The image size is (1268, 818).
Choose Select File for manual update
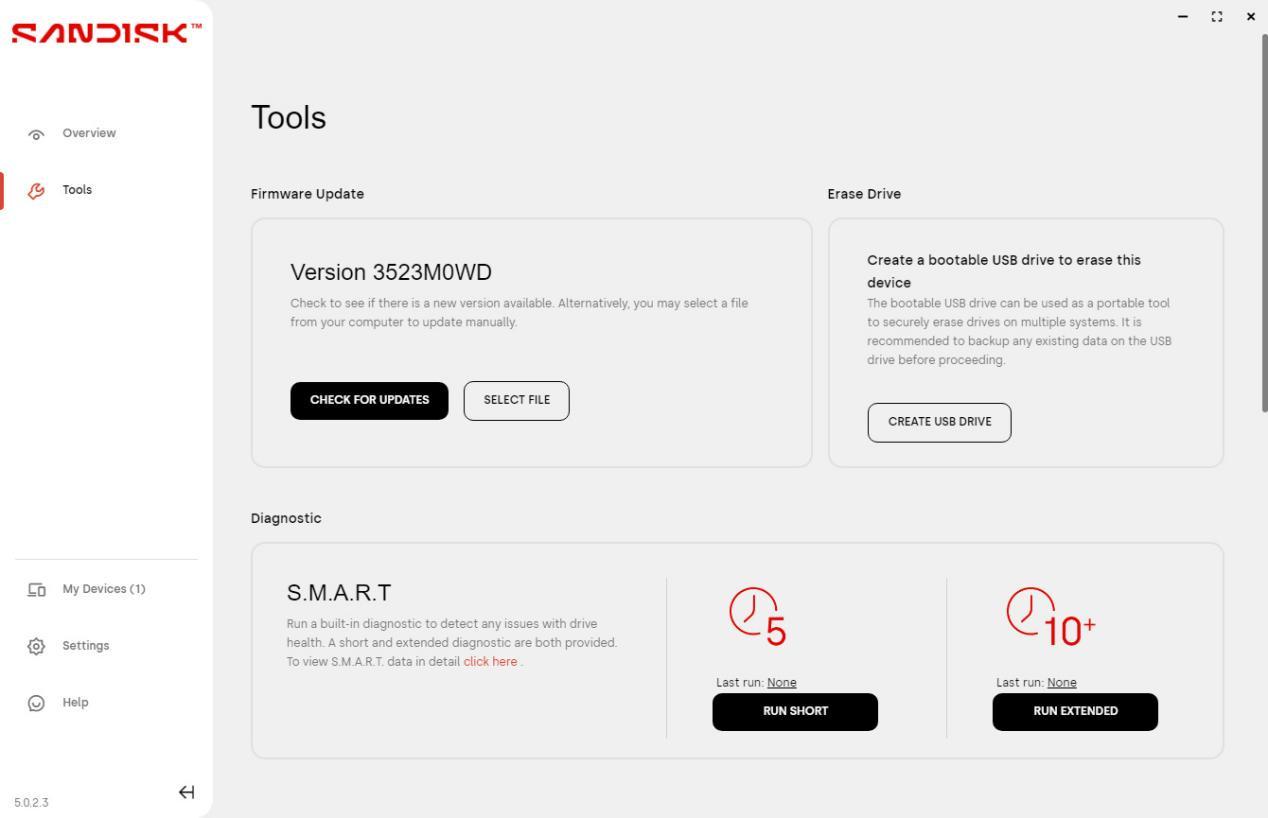(x=517, y=400)
